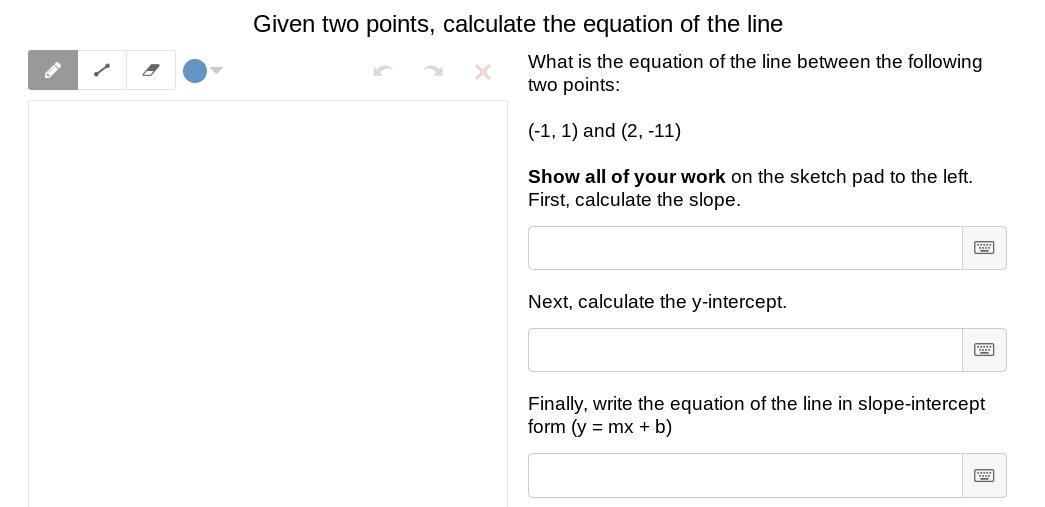The height and width of the screenshot is (507, 1045).
Task: Open math keyboard for equation field
Action: [984, 476]
